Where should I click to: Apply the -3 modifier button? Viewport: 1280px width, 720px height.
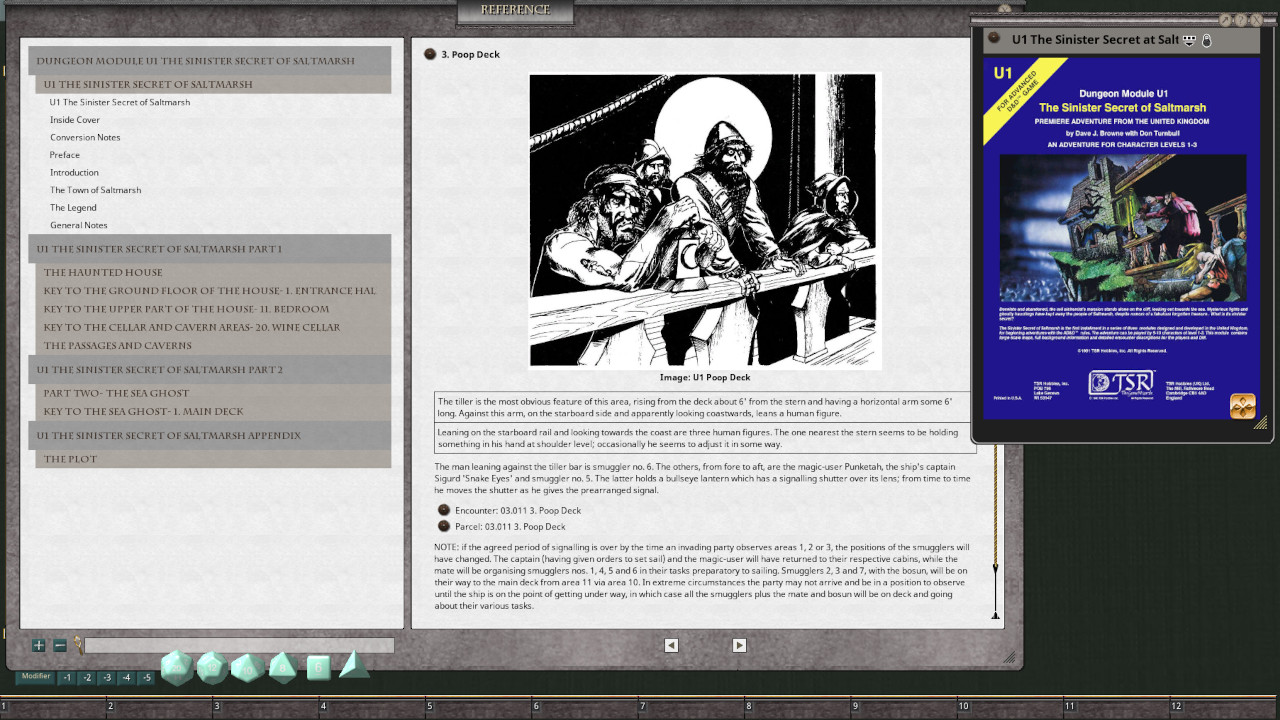point(107,678)
